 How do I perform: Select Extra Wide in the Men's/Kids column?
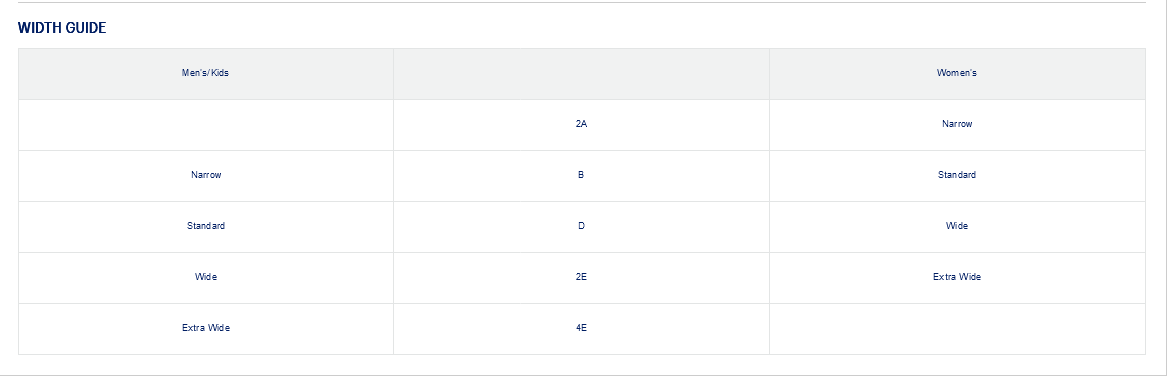(205, 328)
